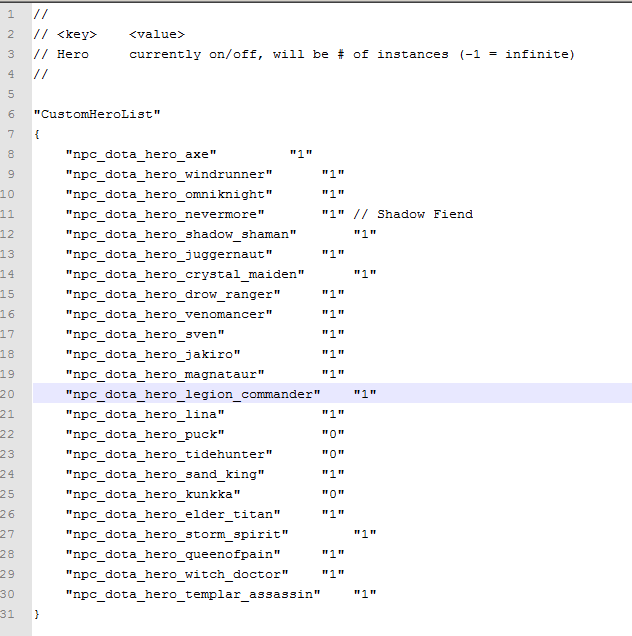The height and width of the screenshot is (636, 632).
Task: Click "npc_dota_hero_kunkka" entry
Action: [x=153, y=494]
